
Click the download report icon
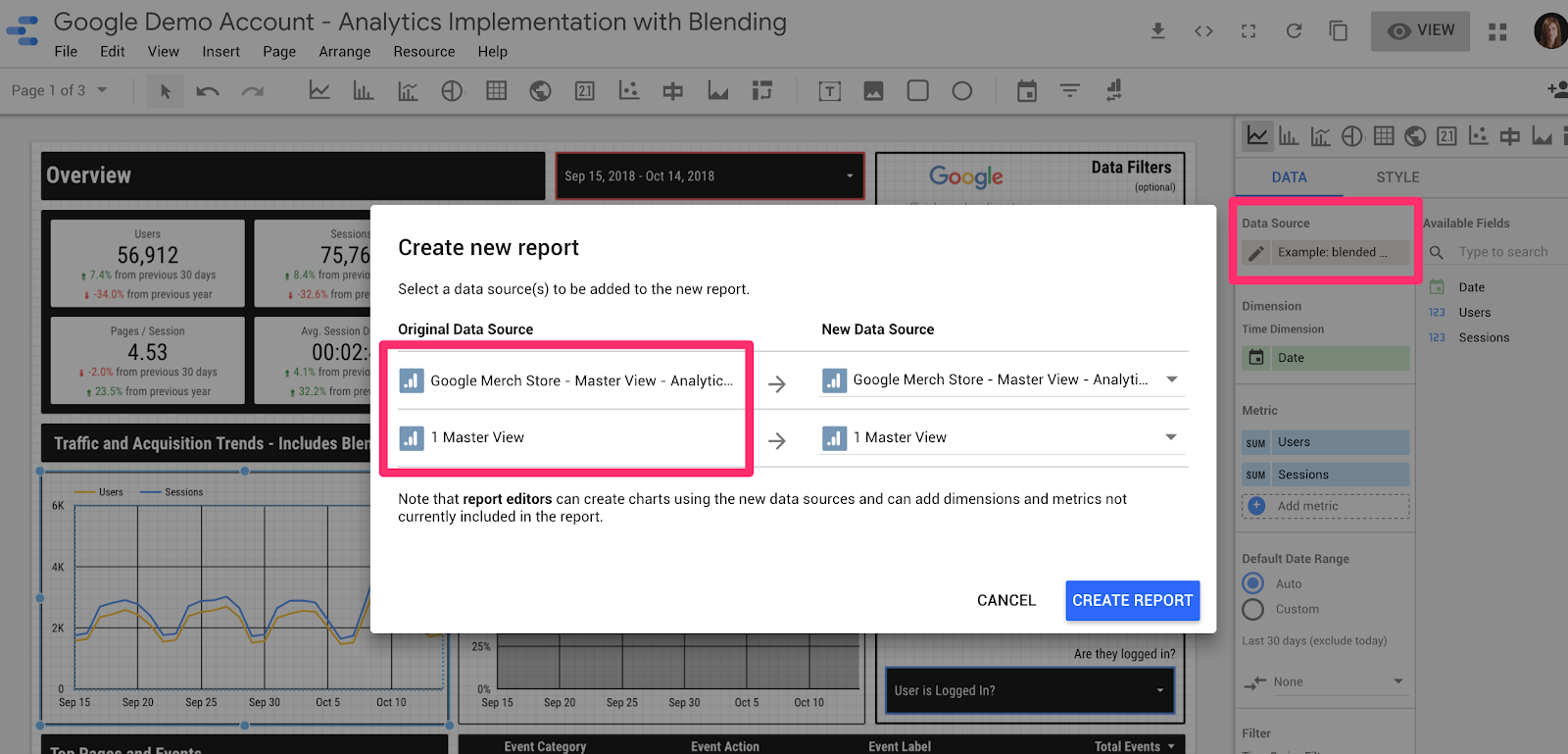coord(1157,31)
